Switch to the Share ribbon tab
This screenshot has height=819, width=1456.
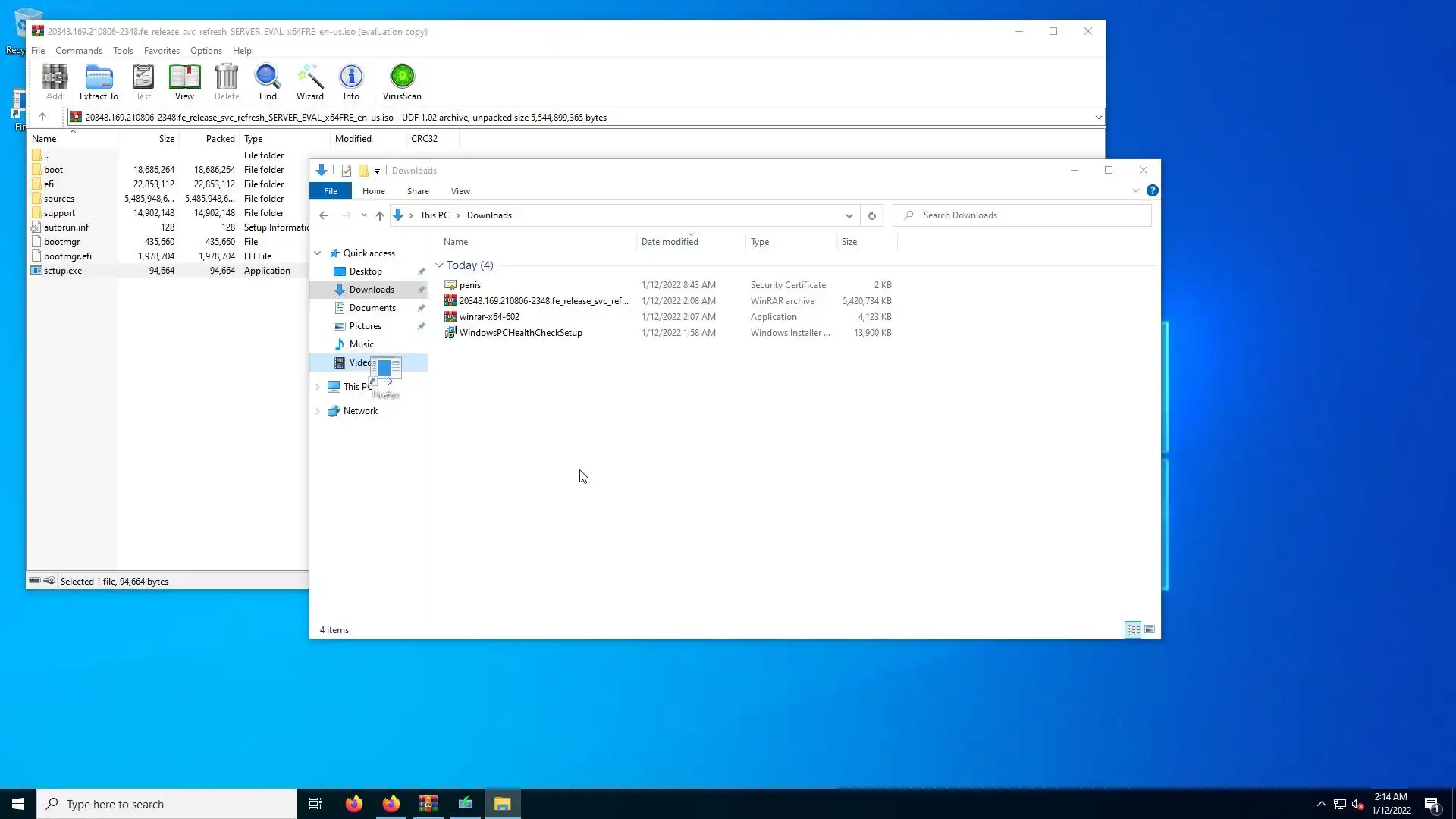click(418, 191)
